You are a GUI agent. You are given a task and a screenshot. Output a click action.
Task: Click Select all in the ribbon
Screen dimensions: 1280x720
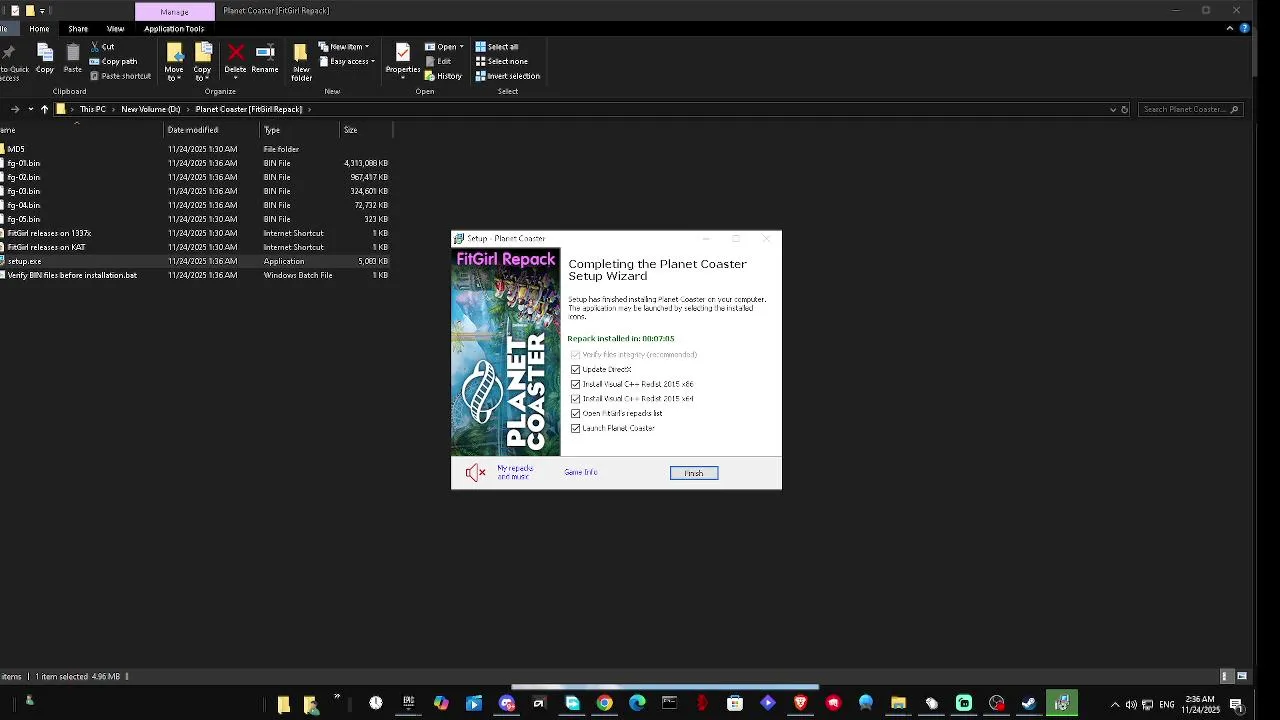pyautogui.click(x=497, y=47)
